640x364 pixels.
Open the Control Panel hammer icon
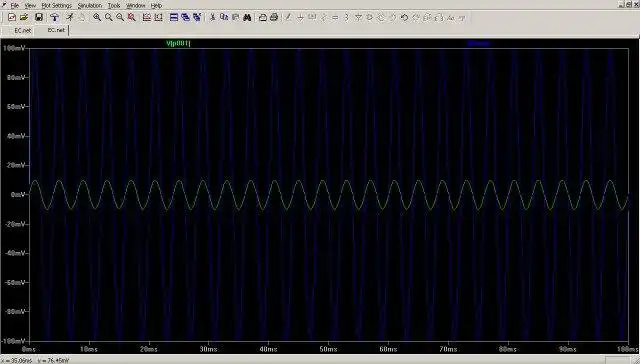point(54,18)
